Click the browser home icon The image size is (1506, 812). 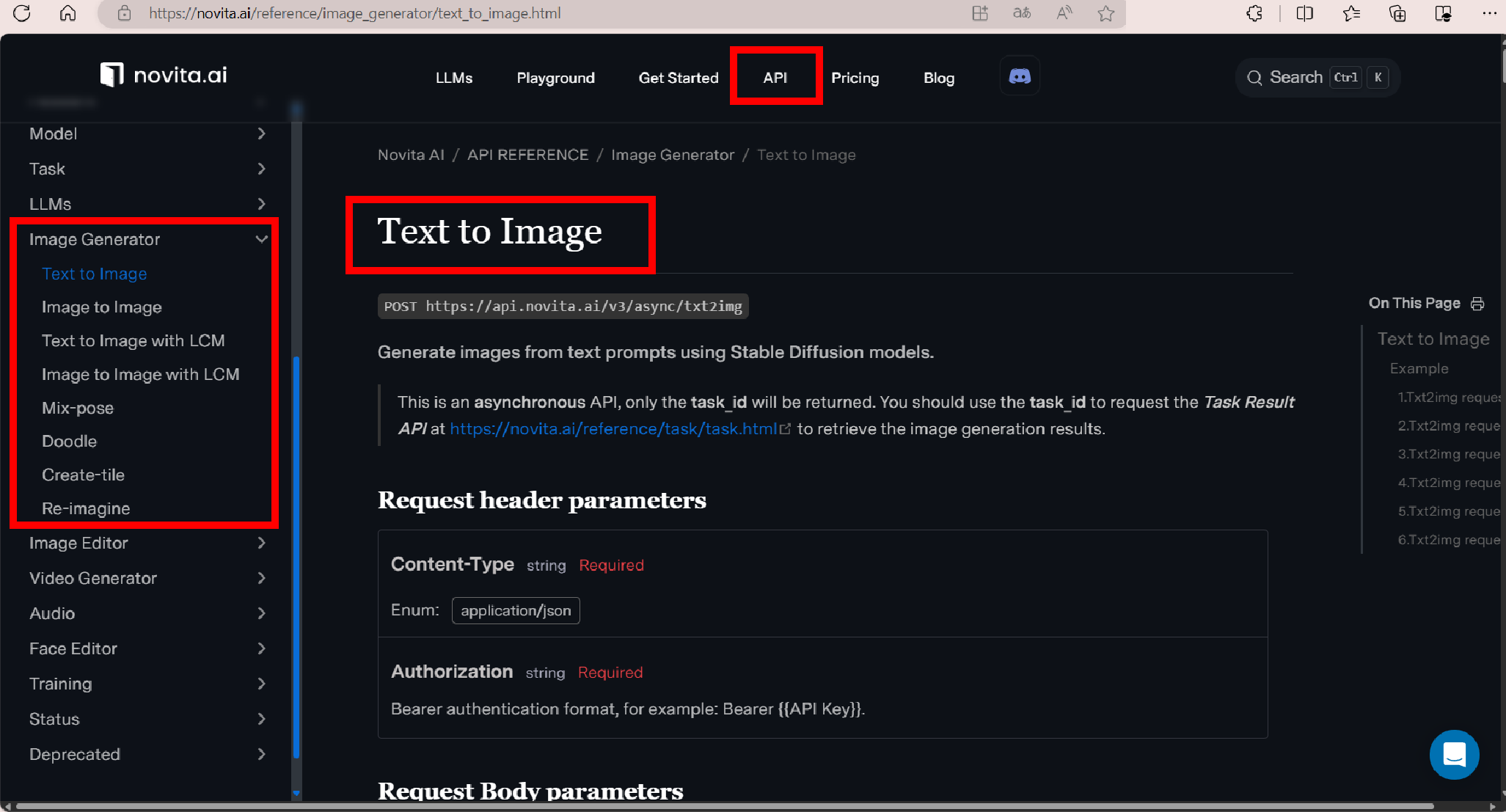click(67, 13)
